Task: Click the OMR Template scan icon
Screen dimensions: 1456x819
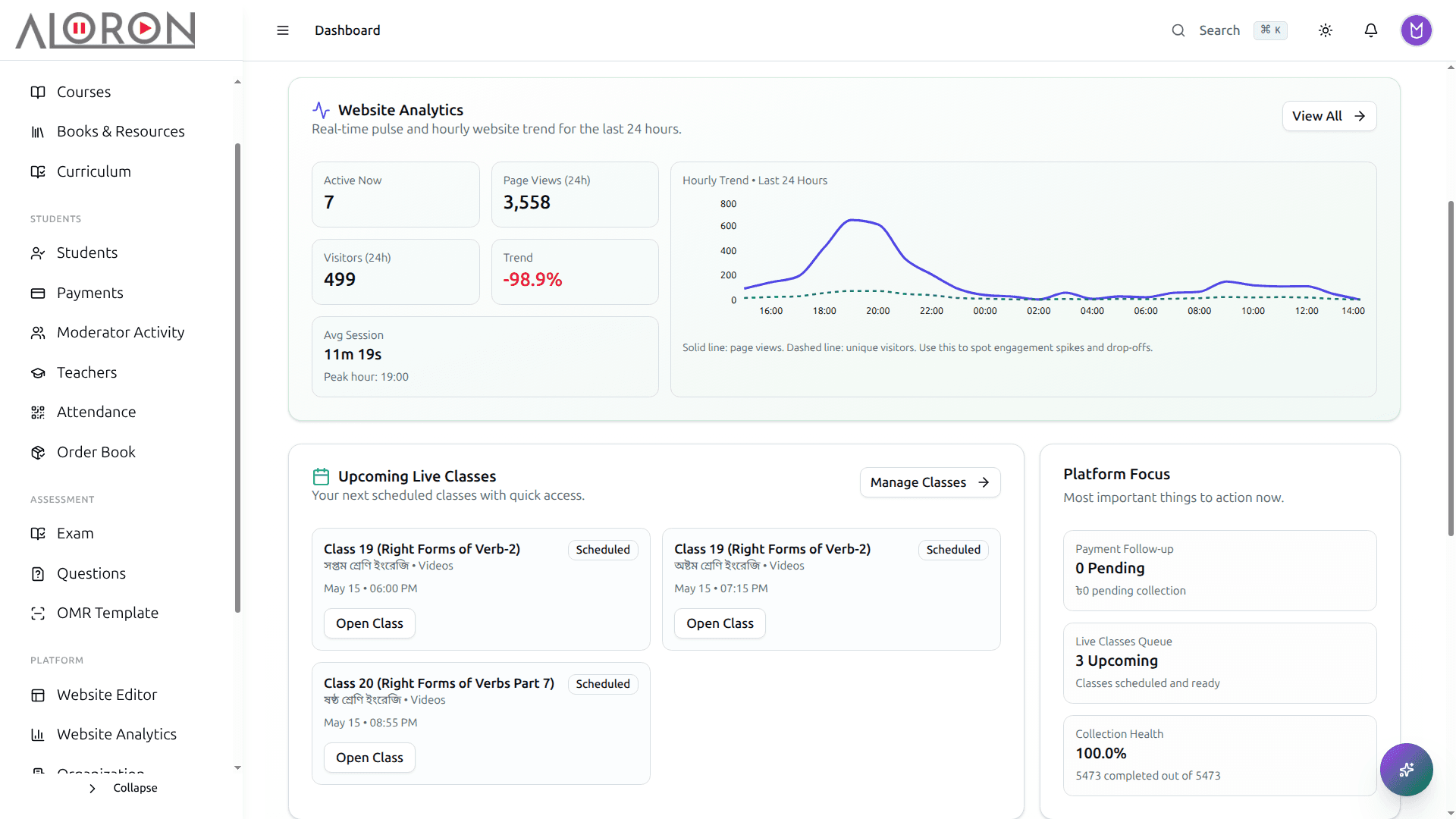Action: point(38,613)
